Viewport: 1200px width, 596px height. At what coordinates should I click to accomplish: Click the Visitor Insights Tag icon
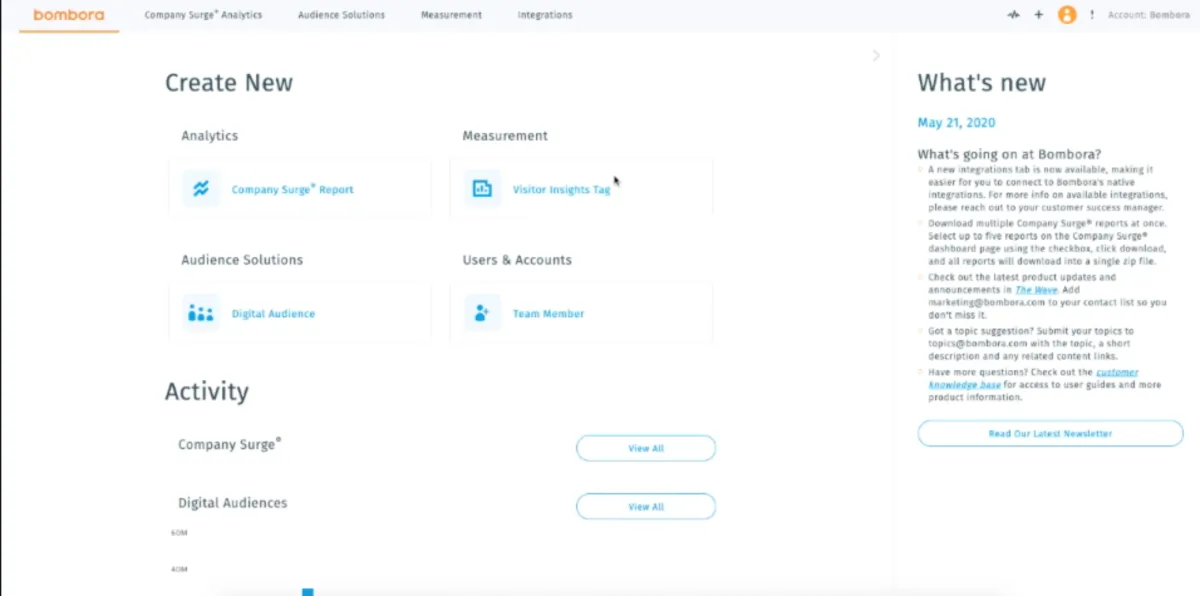tap(482, 189)
